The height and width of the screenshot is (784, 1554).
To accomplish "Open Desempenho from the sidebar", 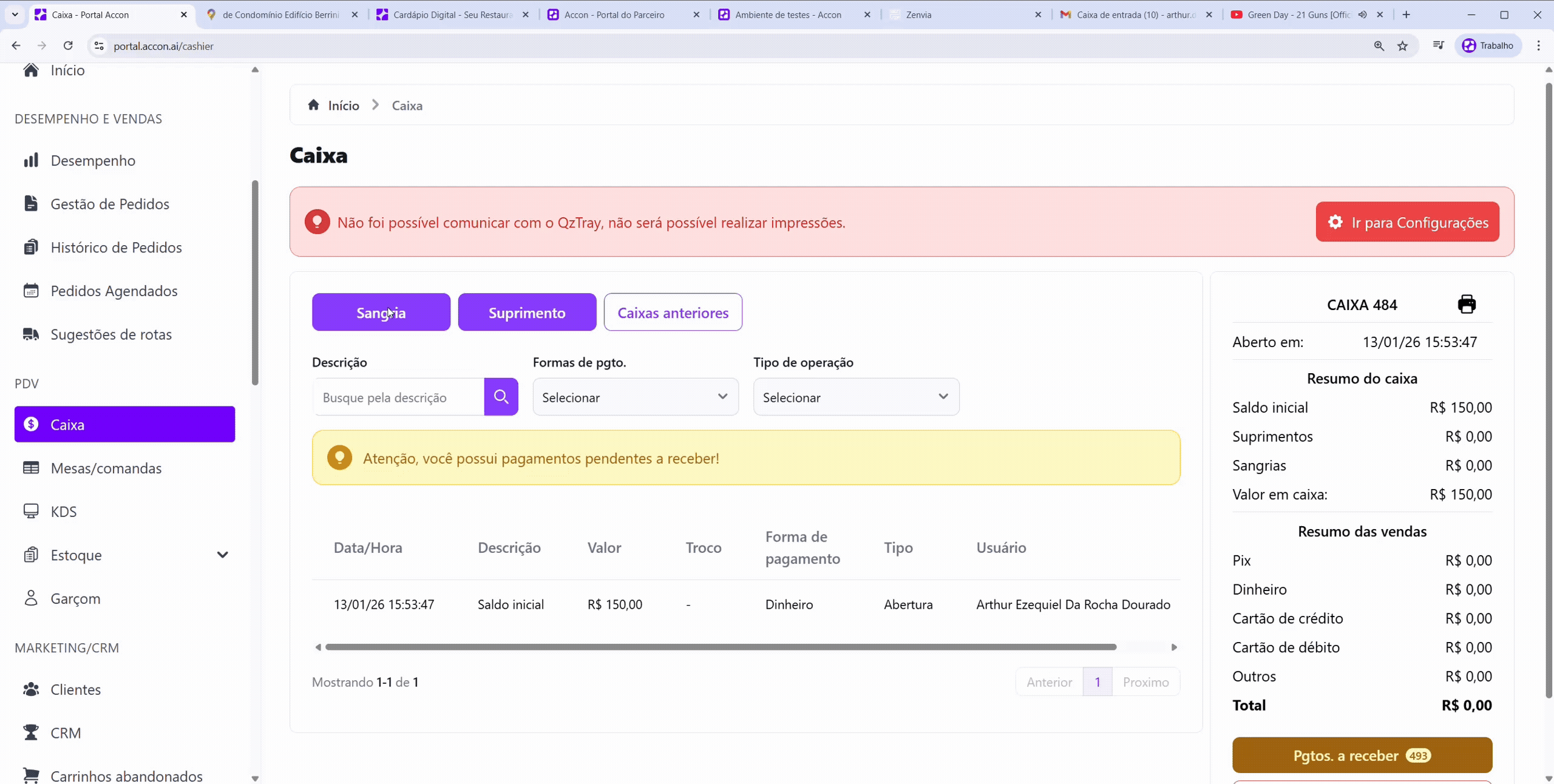I will (93, 160).
